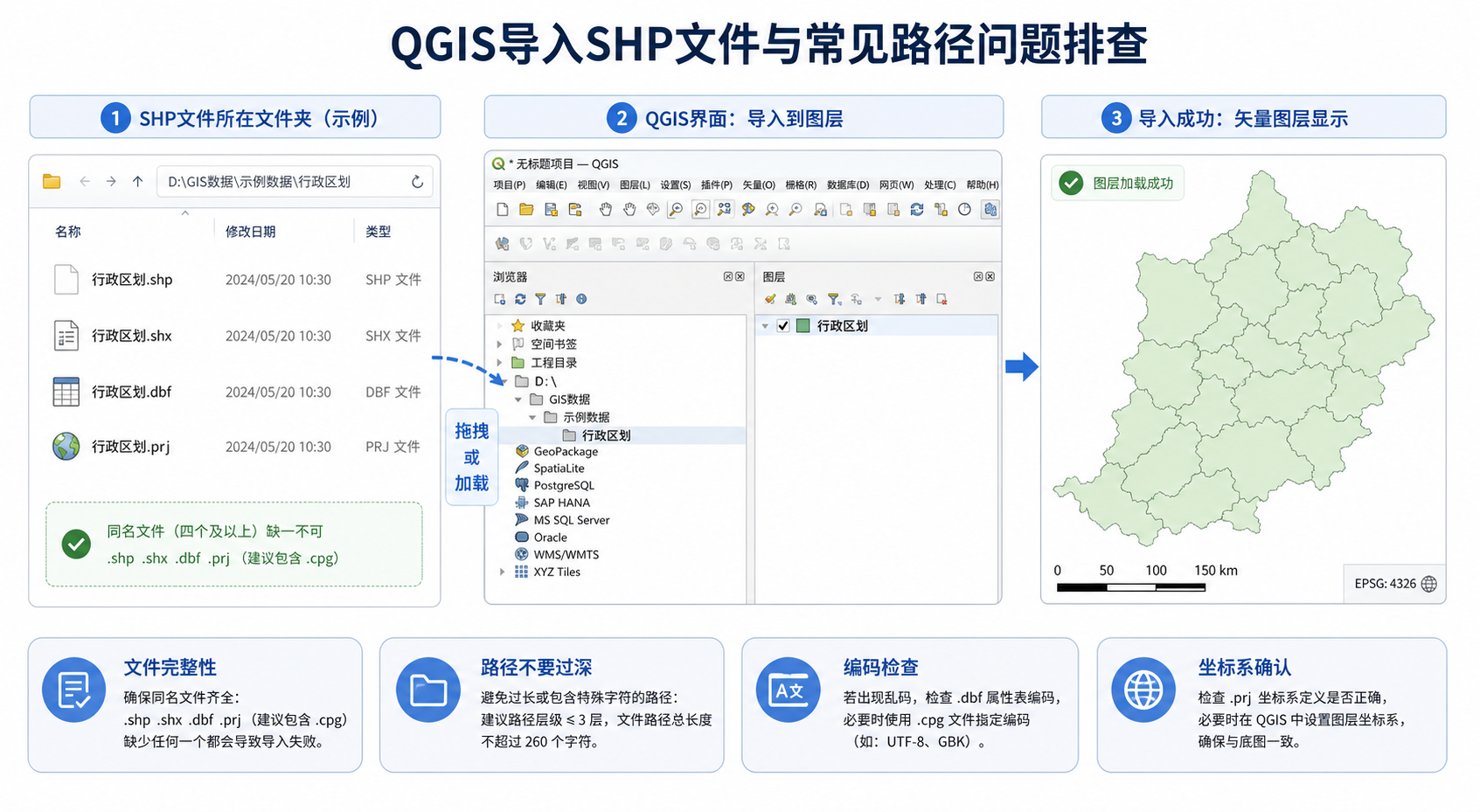Click the last icon on the main toolbar

tap(990, 209)
